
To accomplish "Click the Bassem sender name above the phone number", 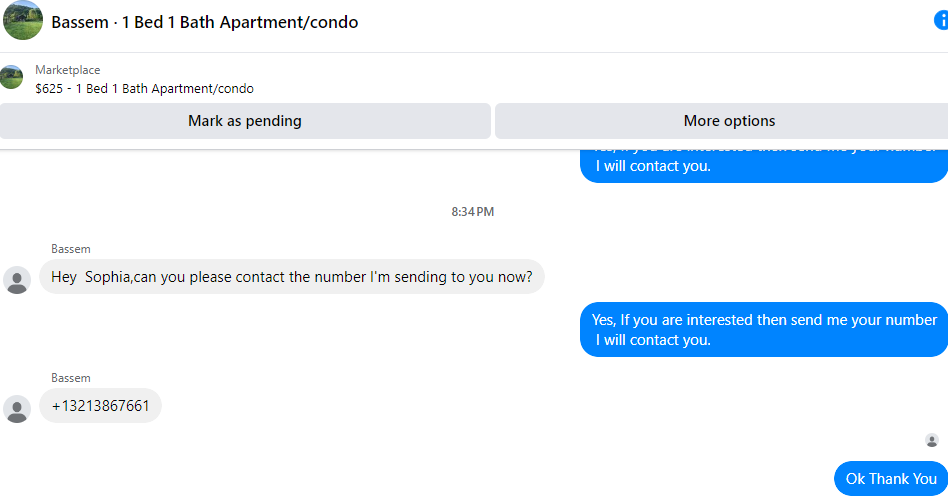I will click(x=71, y=378).
